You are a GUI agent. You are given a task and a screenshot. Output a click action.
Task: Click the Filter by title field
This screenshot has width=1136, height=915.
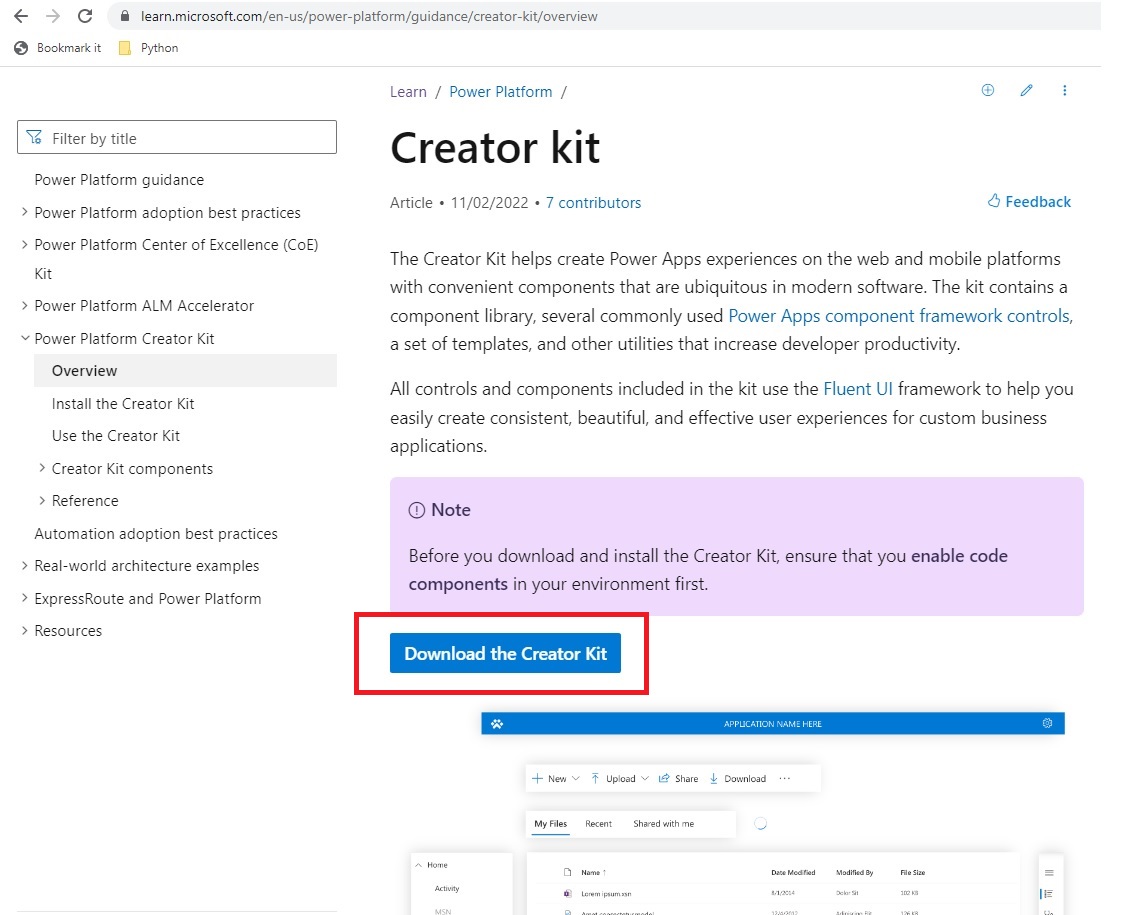tap(177, 138)
